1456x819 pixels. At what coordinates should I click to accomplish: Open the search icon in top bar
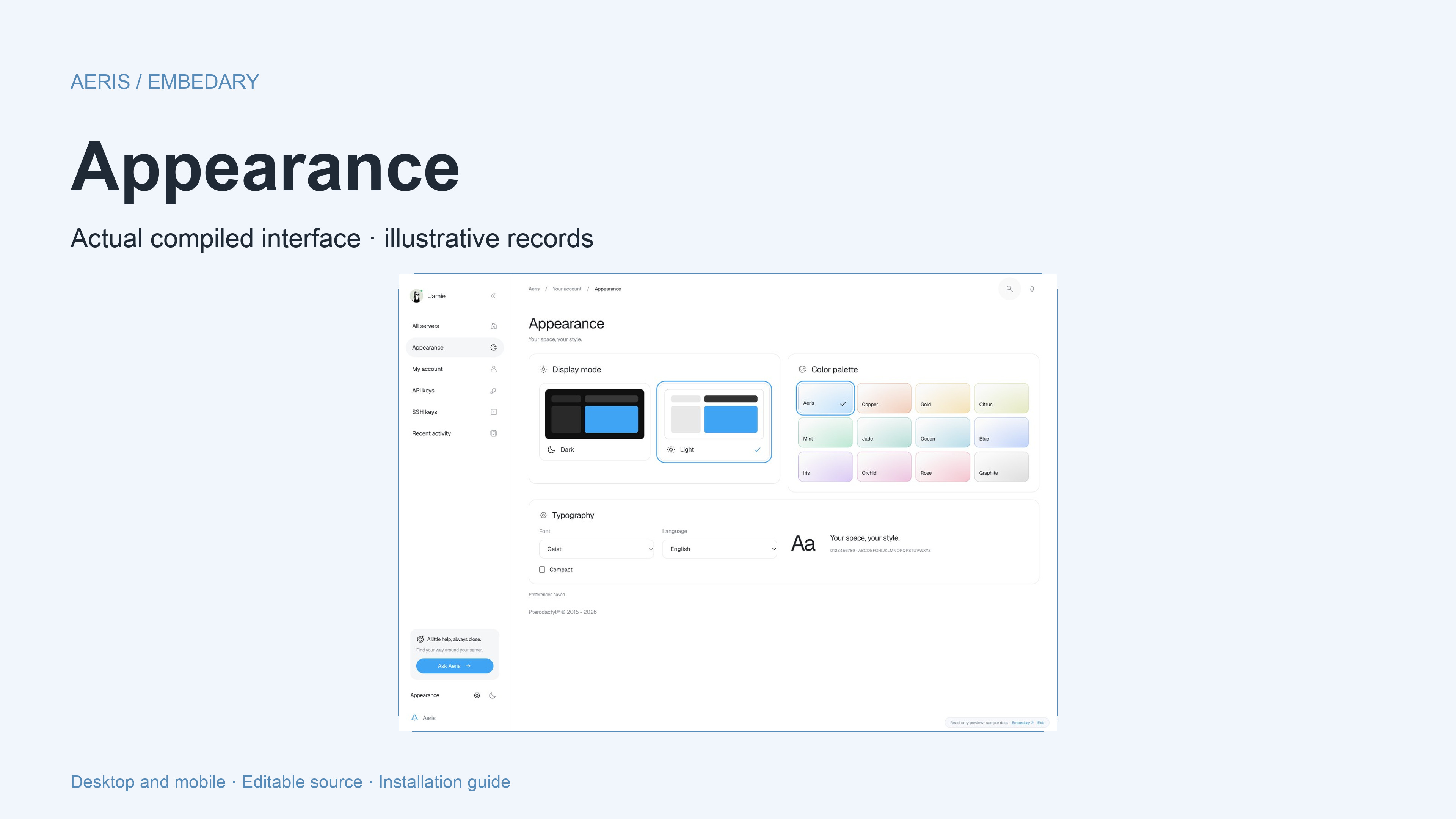point(1009,289)
